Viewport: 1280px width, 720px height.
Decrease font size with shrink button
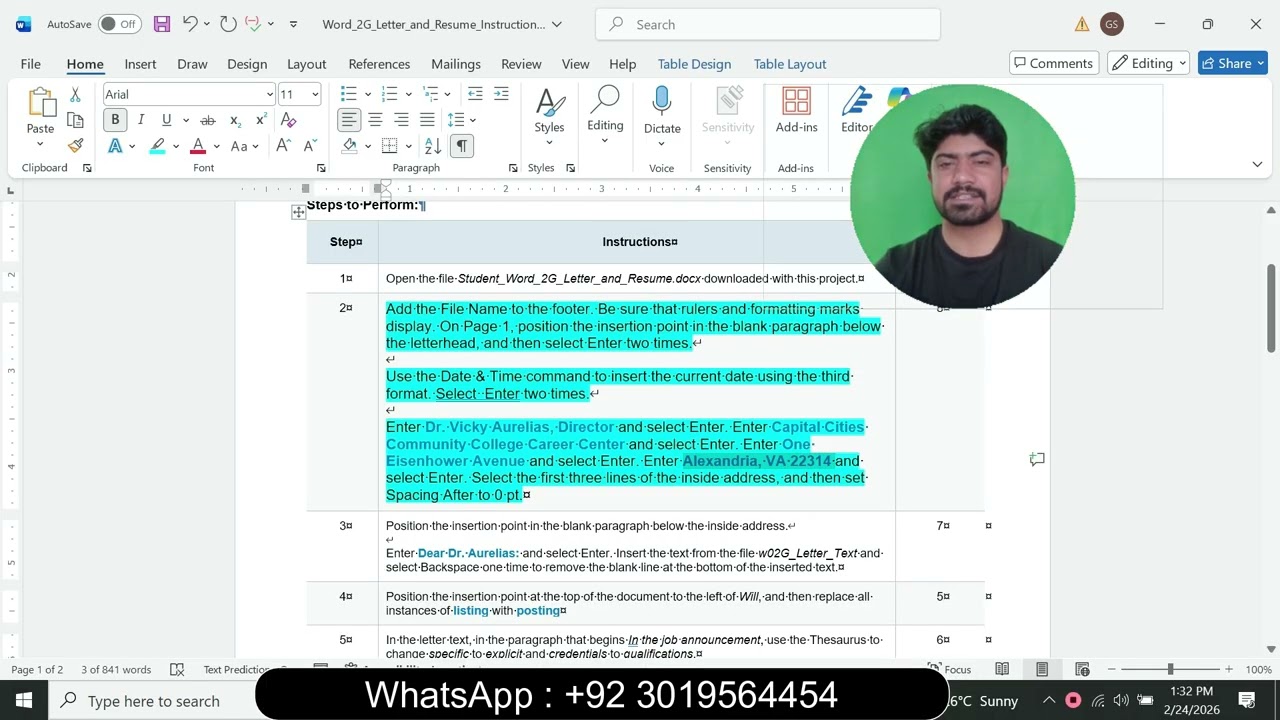point(308,146)
